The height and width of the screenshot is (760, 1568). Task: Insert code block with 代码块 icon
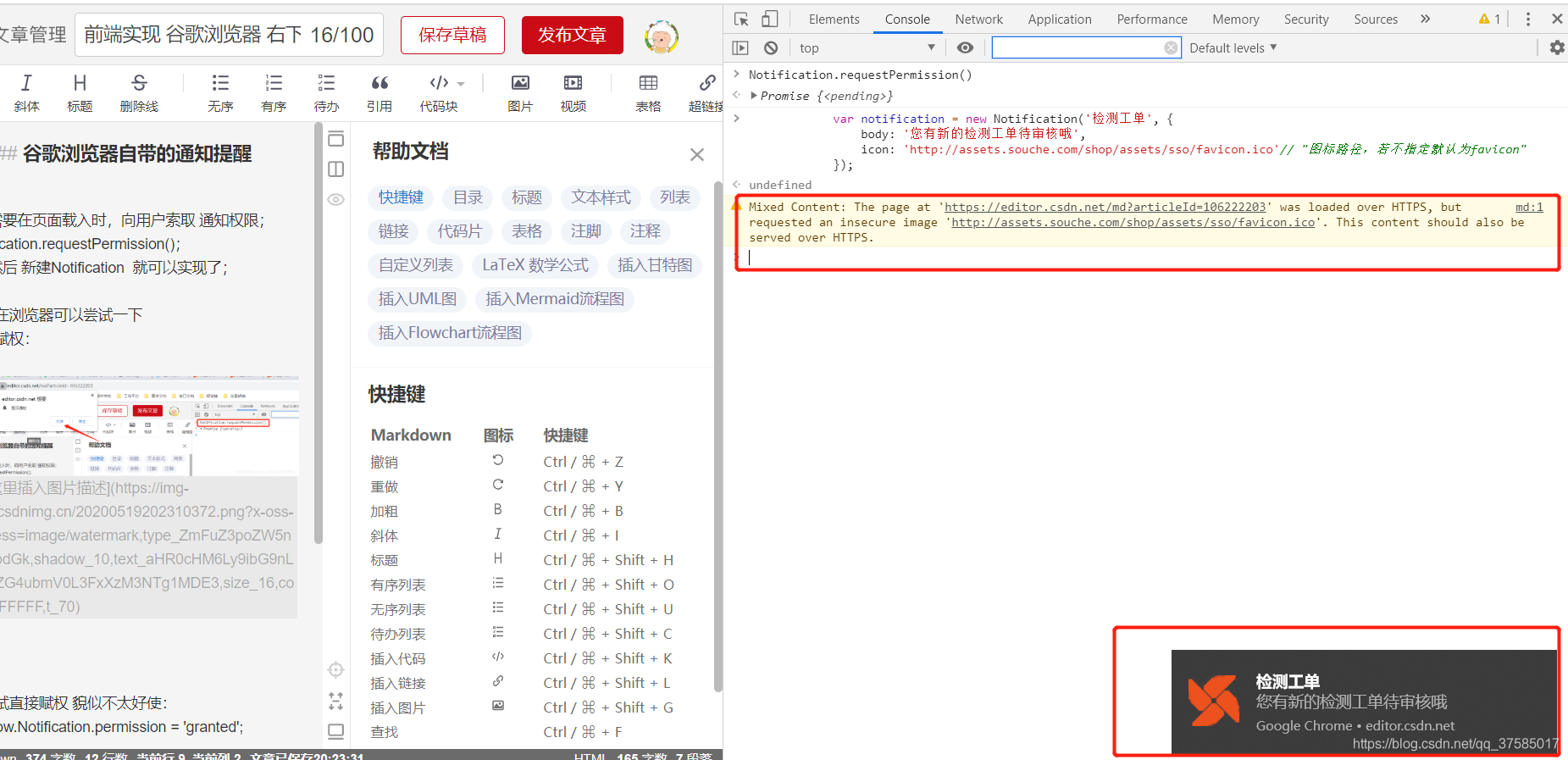coord(438,92)
